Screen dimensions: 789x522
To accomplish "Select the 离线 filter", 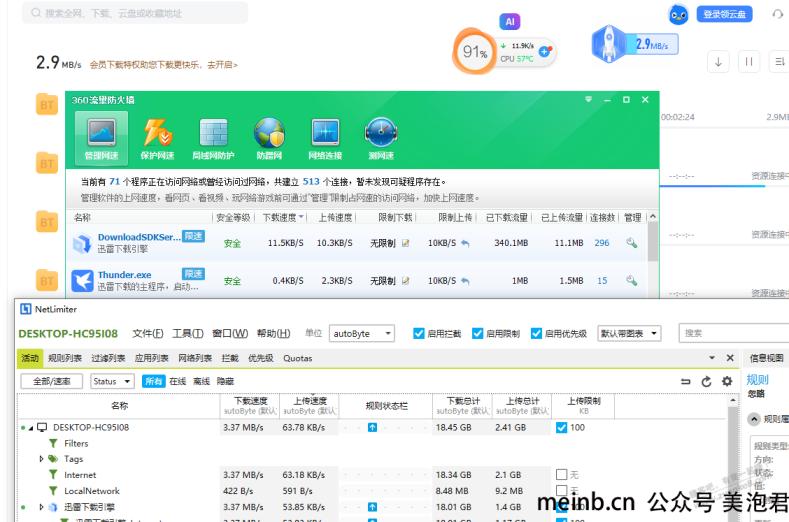I will (201, 382).
